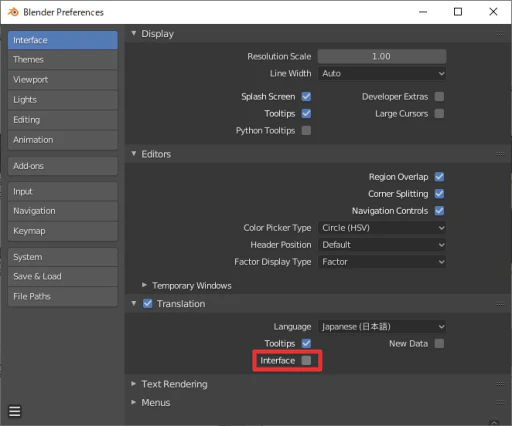Uncheck Region Overlap
Viewport: 512px width, 426px height.
click(x=439, y=177)
